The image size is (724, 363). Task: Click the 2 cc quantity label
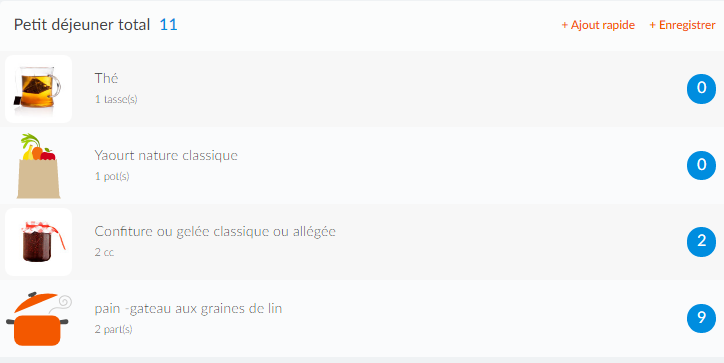point(104,253)
